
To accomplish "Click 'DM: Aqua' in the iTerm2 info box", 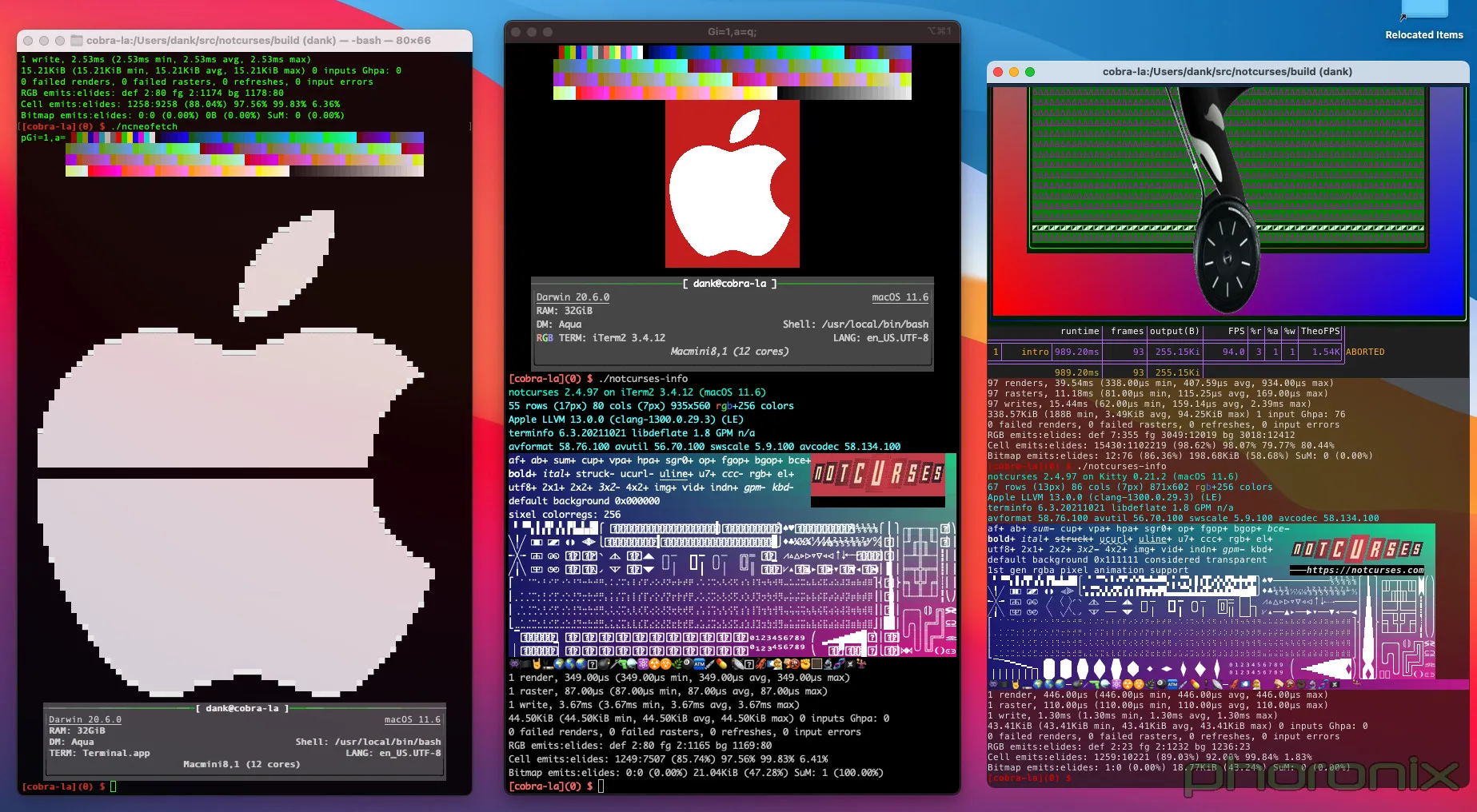I will pos(559,324).
